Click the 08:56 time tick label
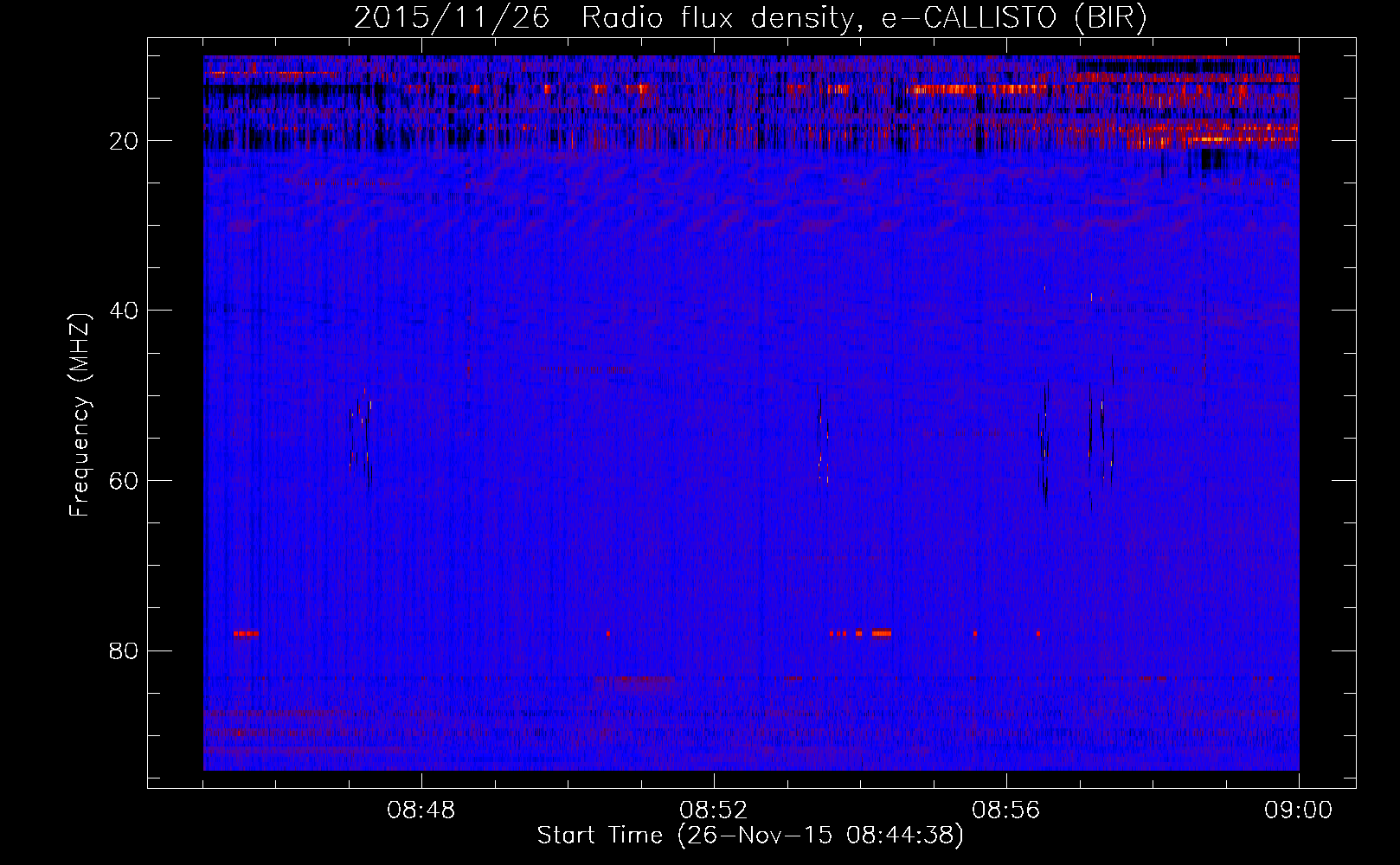This screenshot has width=1400, height=865. pyautogui.click(x=1006, y=811)
